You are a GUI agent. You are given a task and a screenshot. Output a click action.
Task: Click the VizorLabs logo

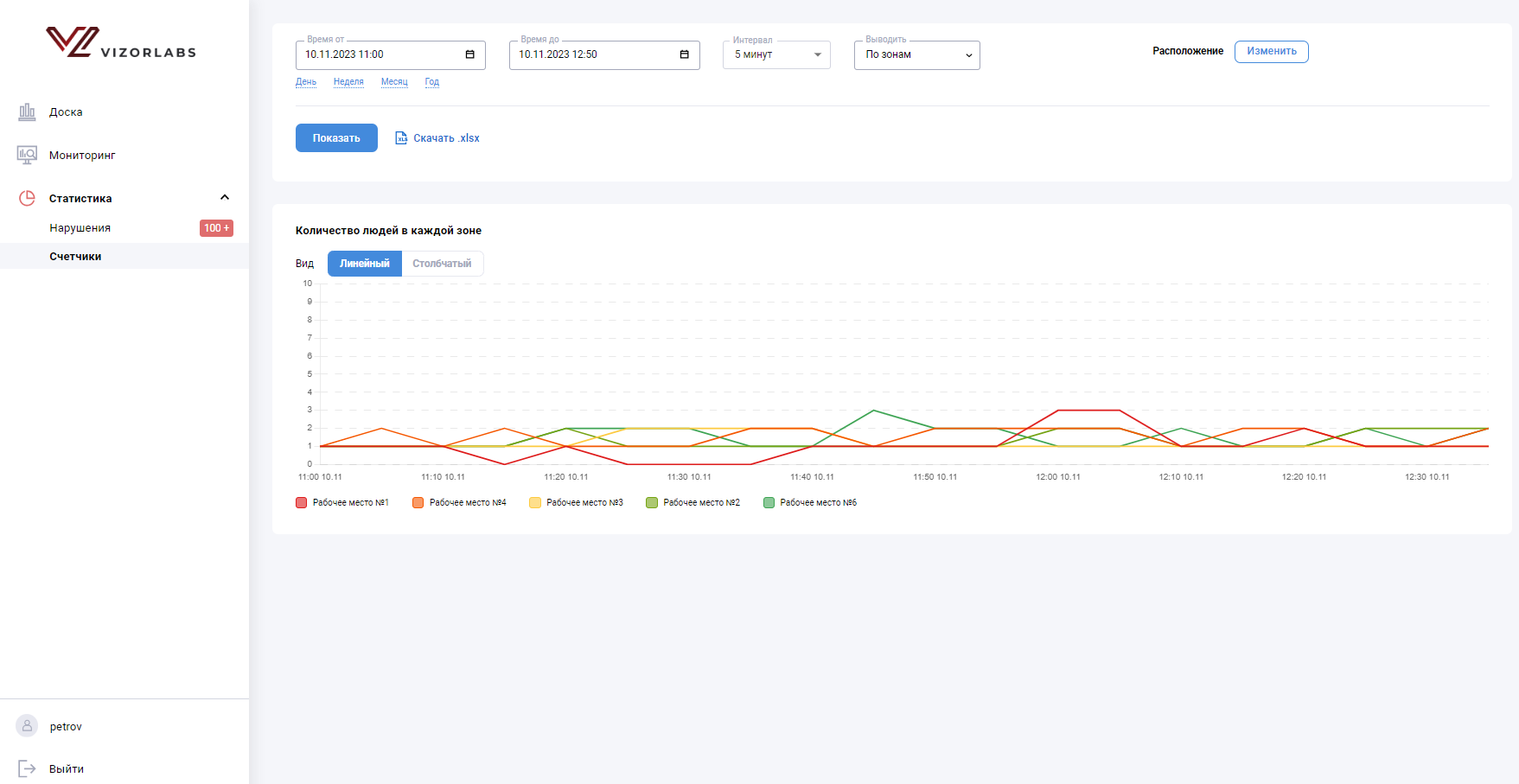[121, 42]
